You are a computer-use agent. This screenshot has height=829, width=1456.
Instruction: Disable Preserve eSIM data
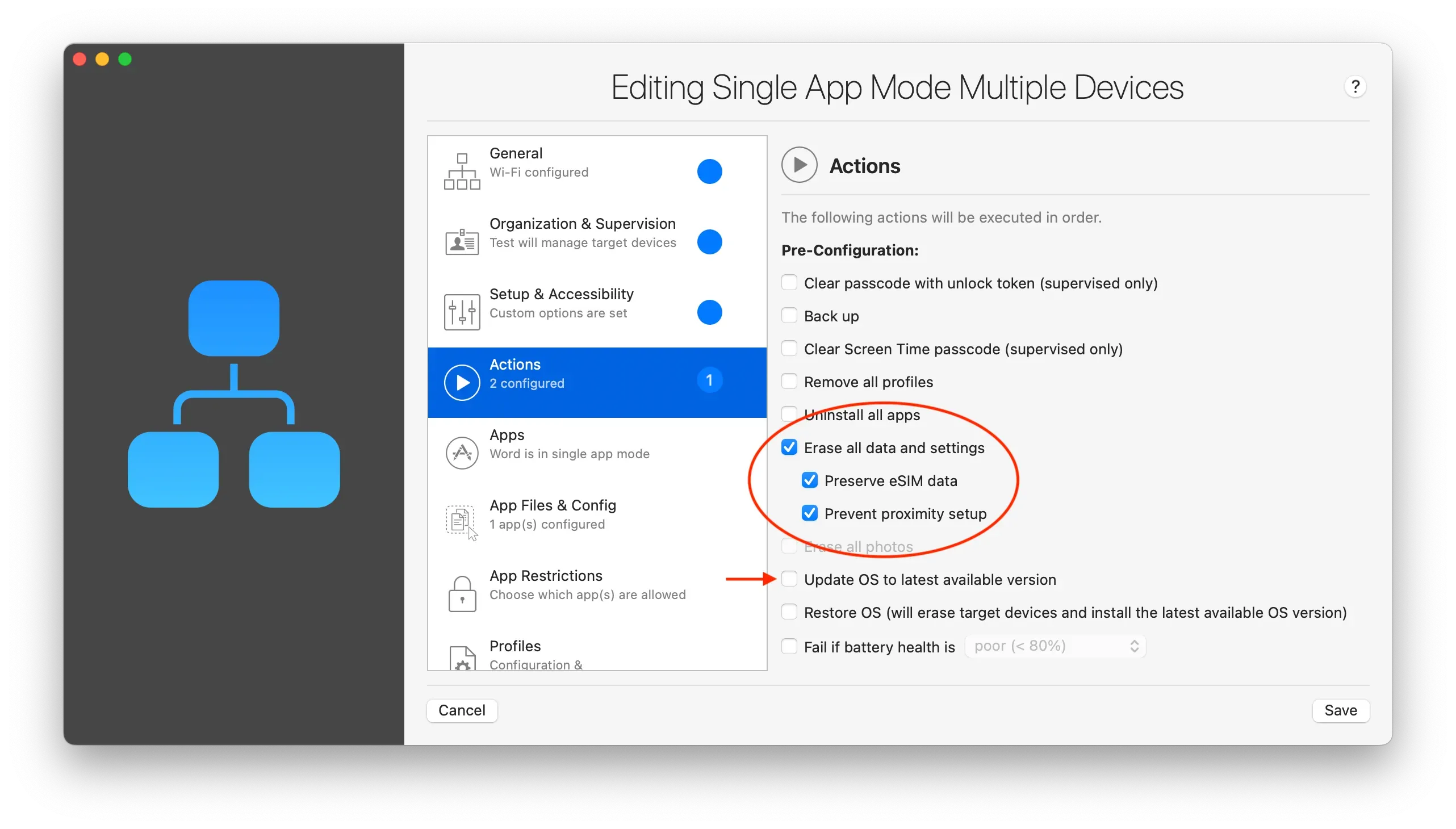tap(810, 480)
